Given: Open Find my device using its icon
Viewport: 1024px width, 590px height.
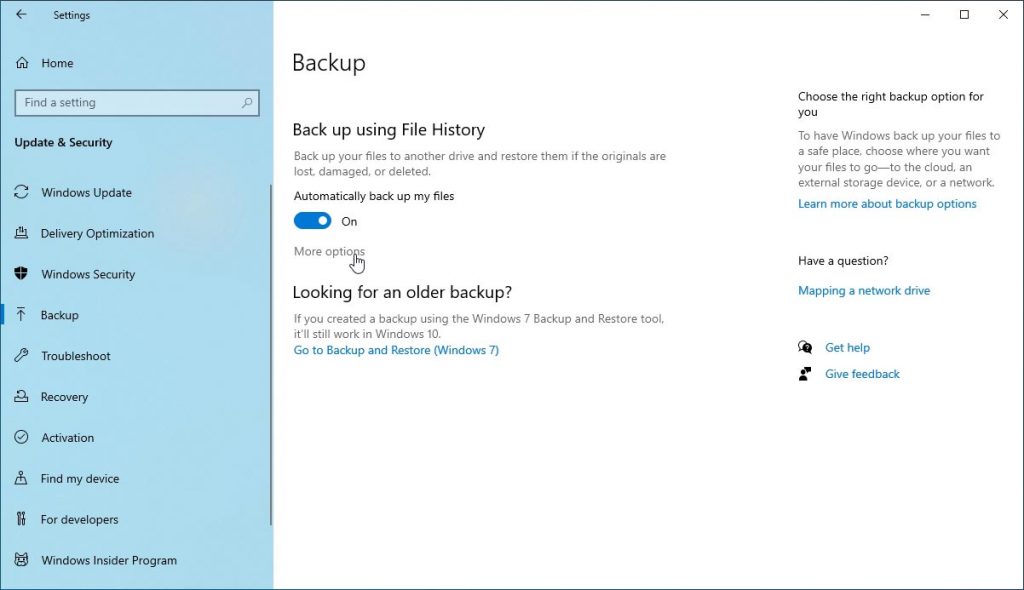Looking at the screenshot, I should pyautogui.click(x=21, y=478).
